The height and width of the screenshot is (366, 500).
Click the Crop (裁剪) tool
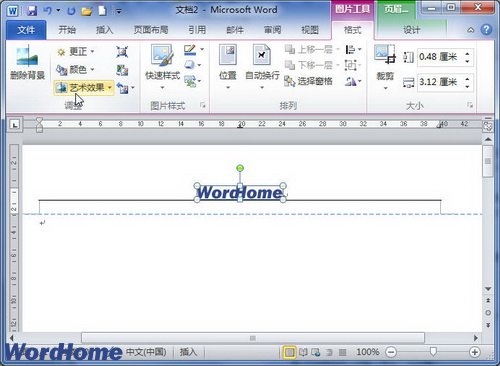(385, 67)
